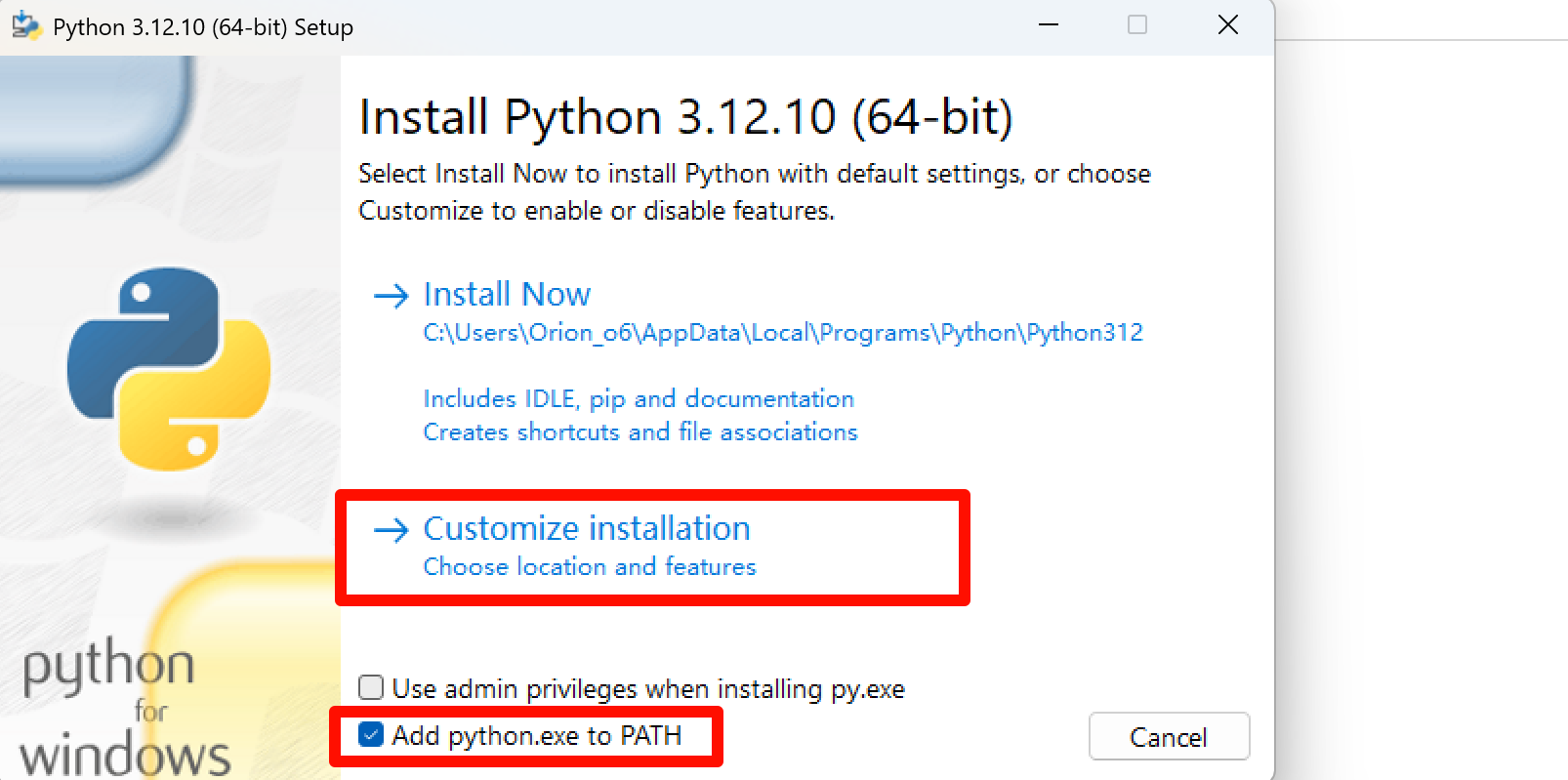
Task: Click the default install path text
Action: pyautogui.click(x=783, y=333)
